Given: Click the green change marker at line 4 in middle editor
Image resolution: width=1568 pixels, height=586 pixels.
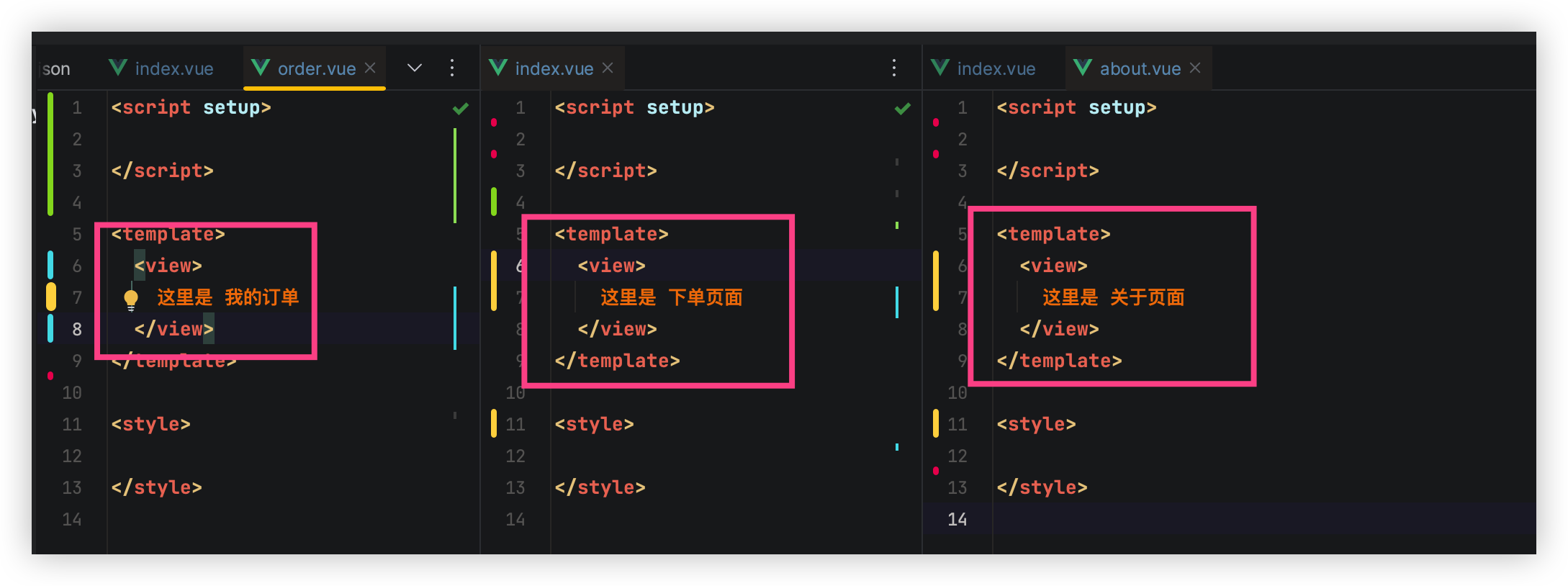Looking at the screenshot, I should point(494,202).
